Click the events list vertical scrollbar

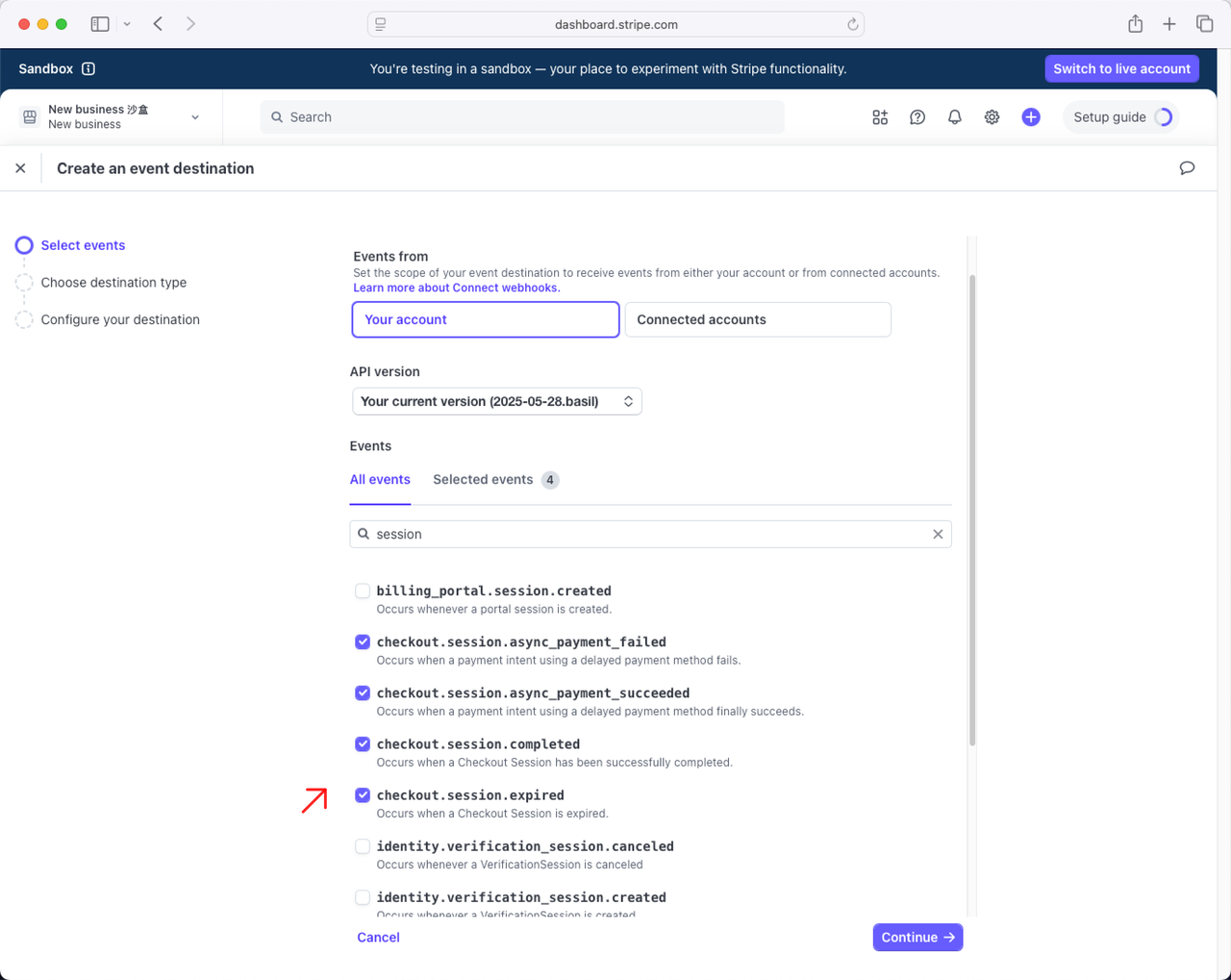[x=972, y=510]
